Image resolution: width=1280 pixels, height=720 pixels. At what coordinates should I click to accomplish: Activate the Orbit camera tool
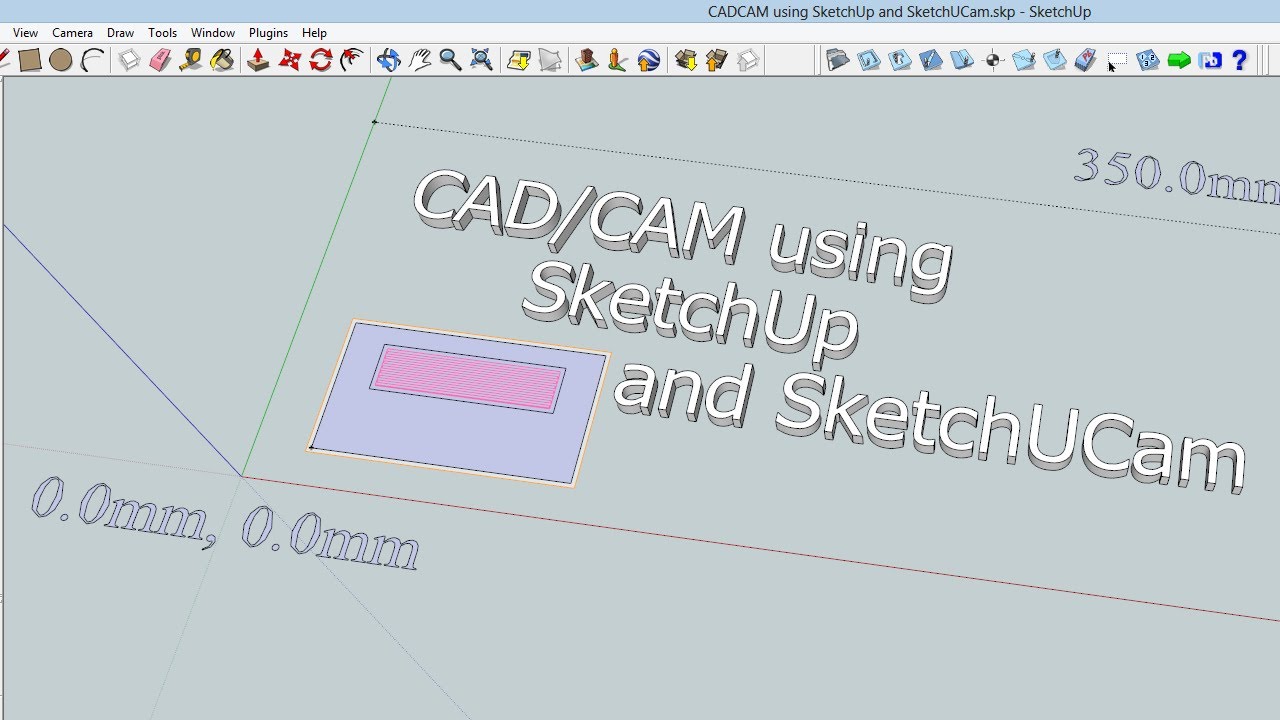(388, 60)
